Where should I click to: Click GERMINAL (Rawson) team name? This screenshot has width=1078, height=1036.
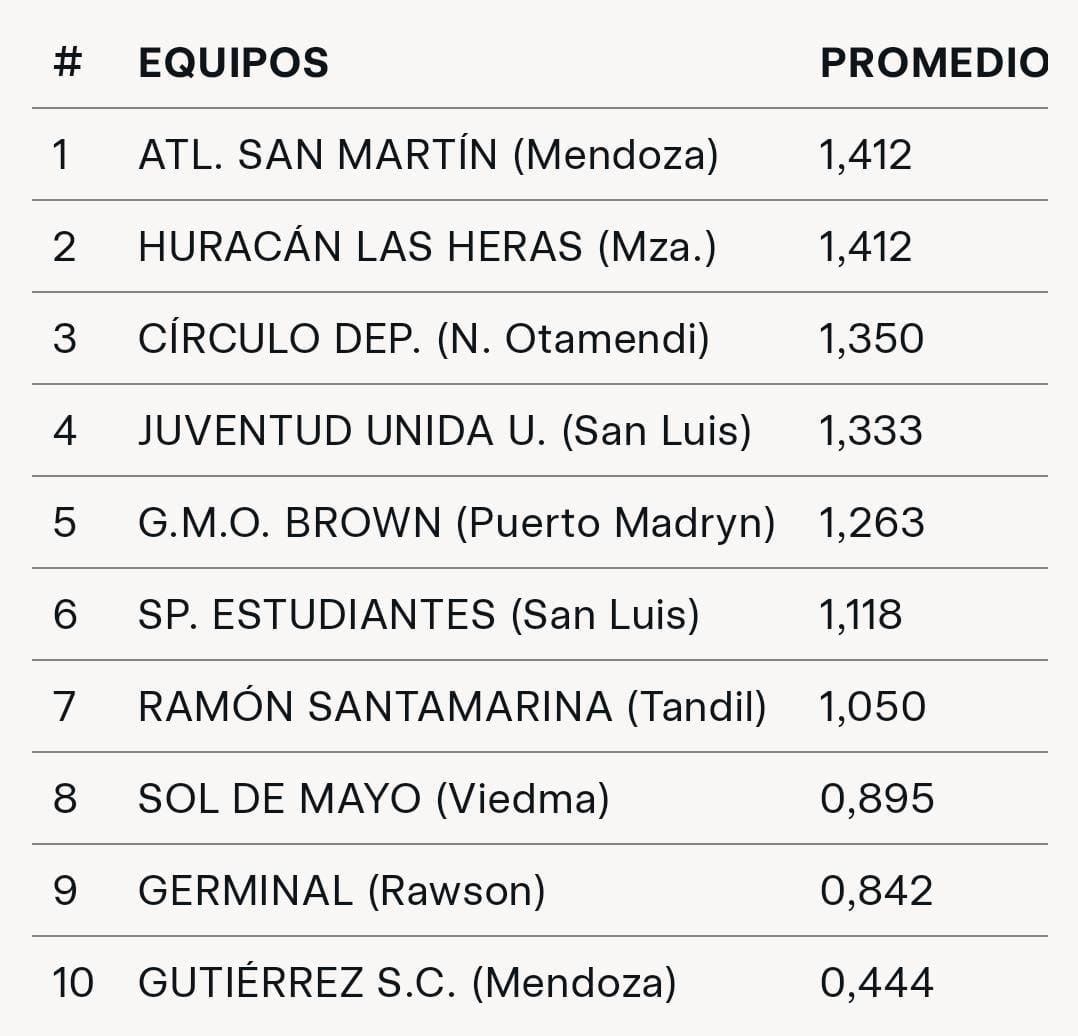point(342,891)
